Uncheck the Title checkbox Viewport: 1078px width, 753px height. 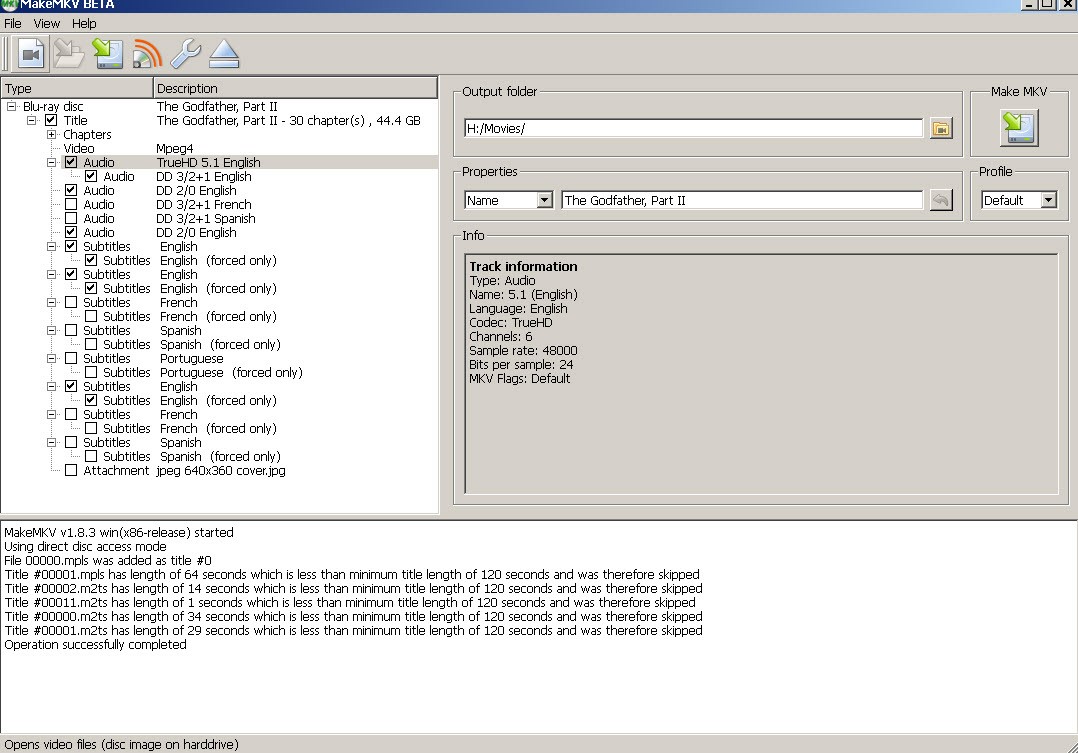coord(51,120)
